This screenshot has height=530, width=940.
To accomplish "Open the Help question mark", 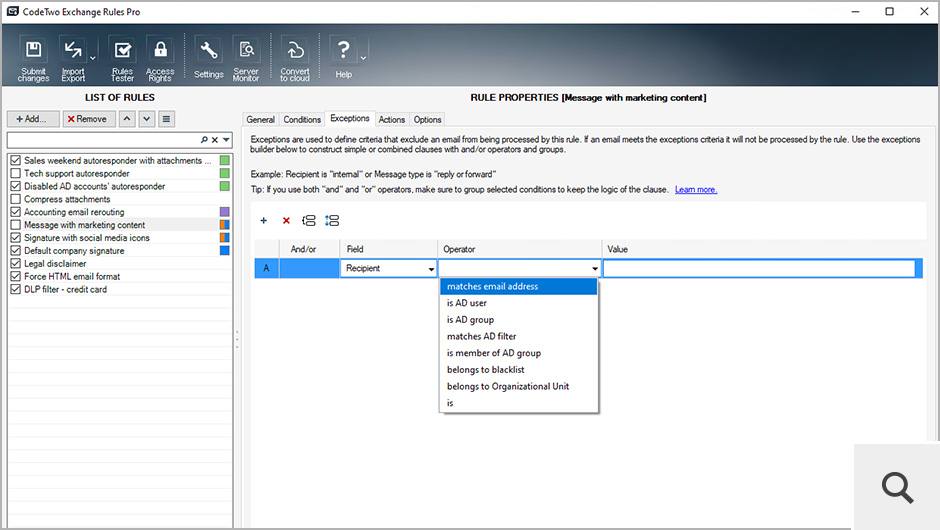I will pos(344,59).
